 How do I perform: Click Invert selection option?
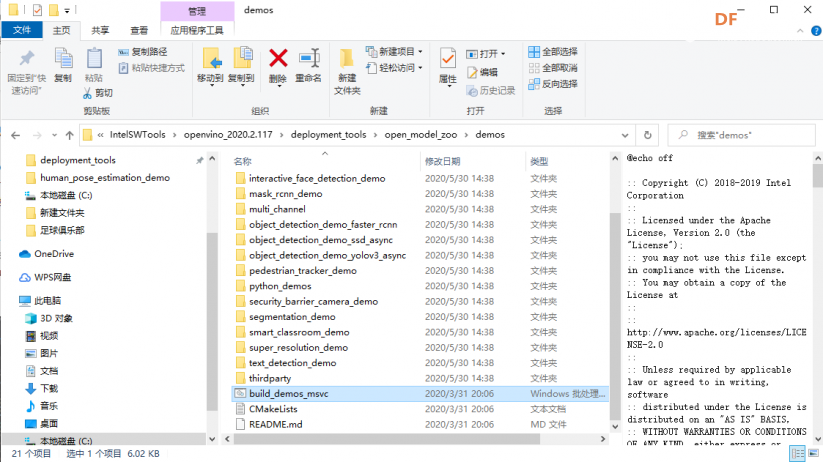553,83
